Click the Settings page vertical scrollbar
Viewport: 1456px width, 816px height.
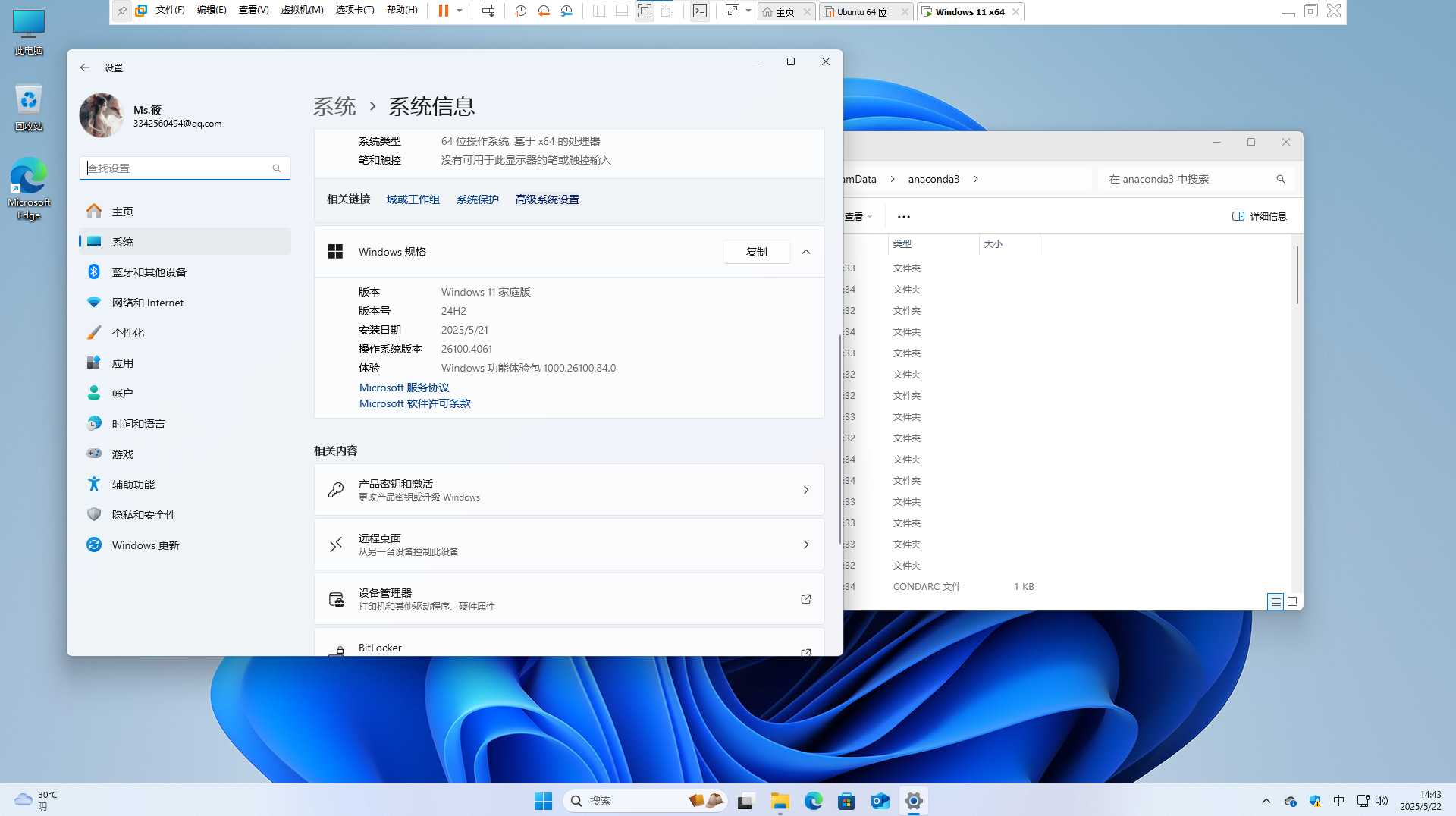click(x=839, y=440)
